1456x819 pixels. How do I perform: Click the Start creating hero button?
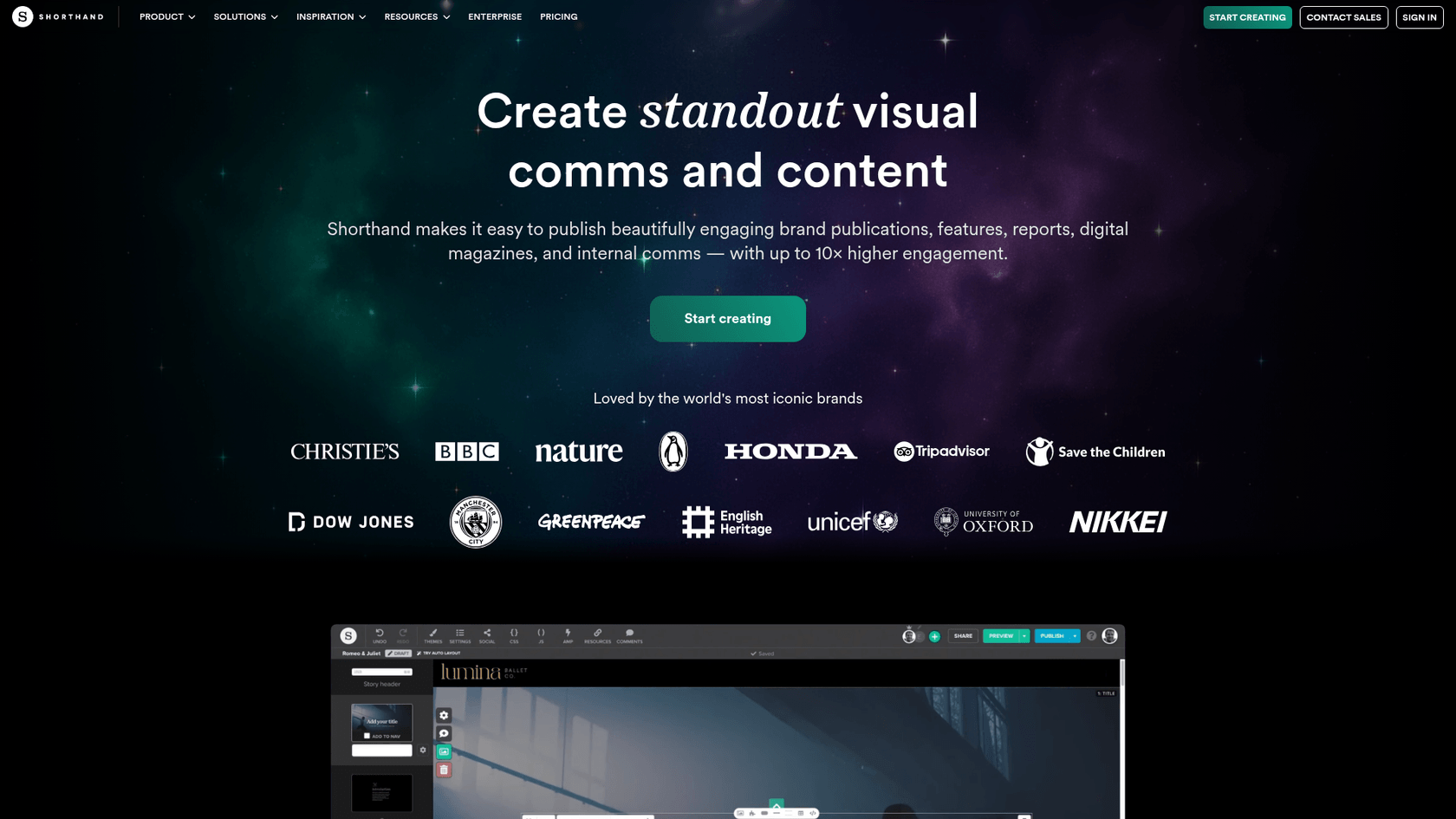click(727, 319)
